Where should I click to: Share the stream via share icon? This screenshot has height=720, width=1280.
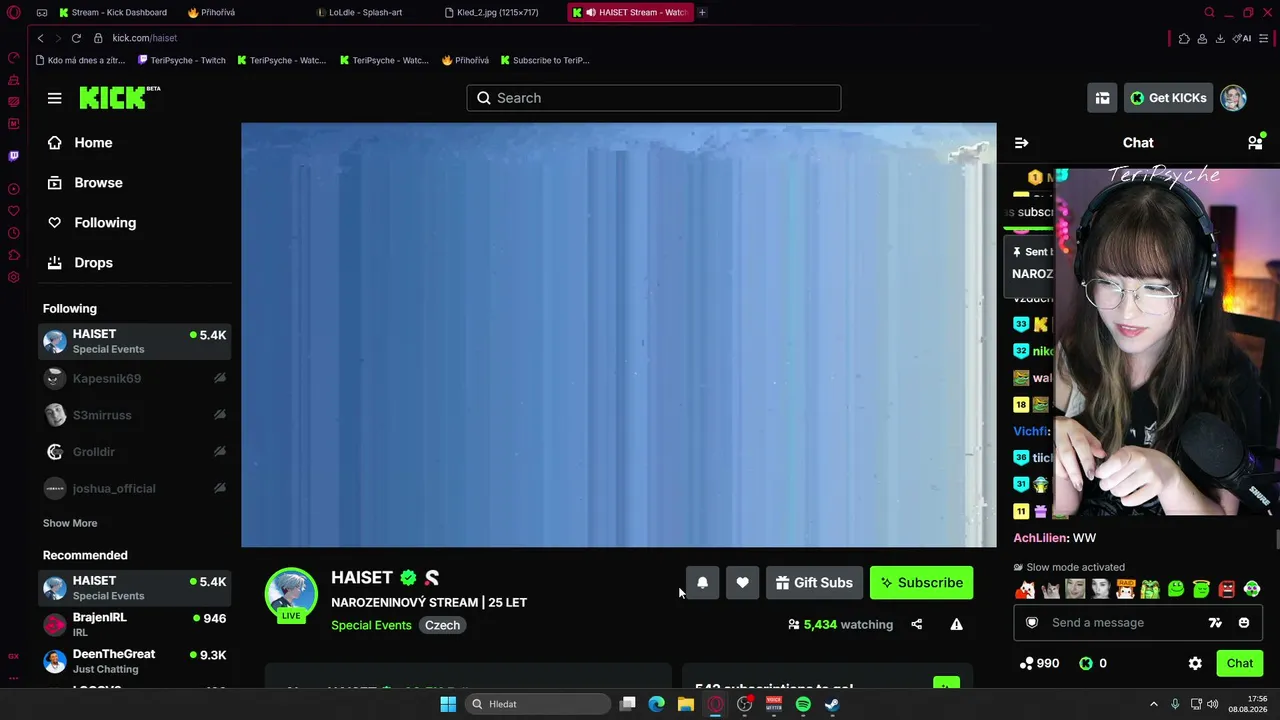[916, 624]
